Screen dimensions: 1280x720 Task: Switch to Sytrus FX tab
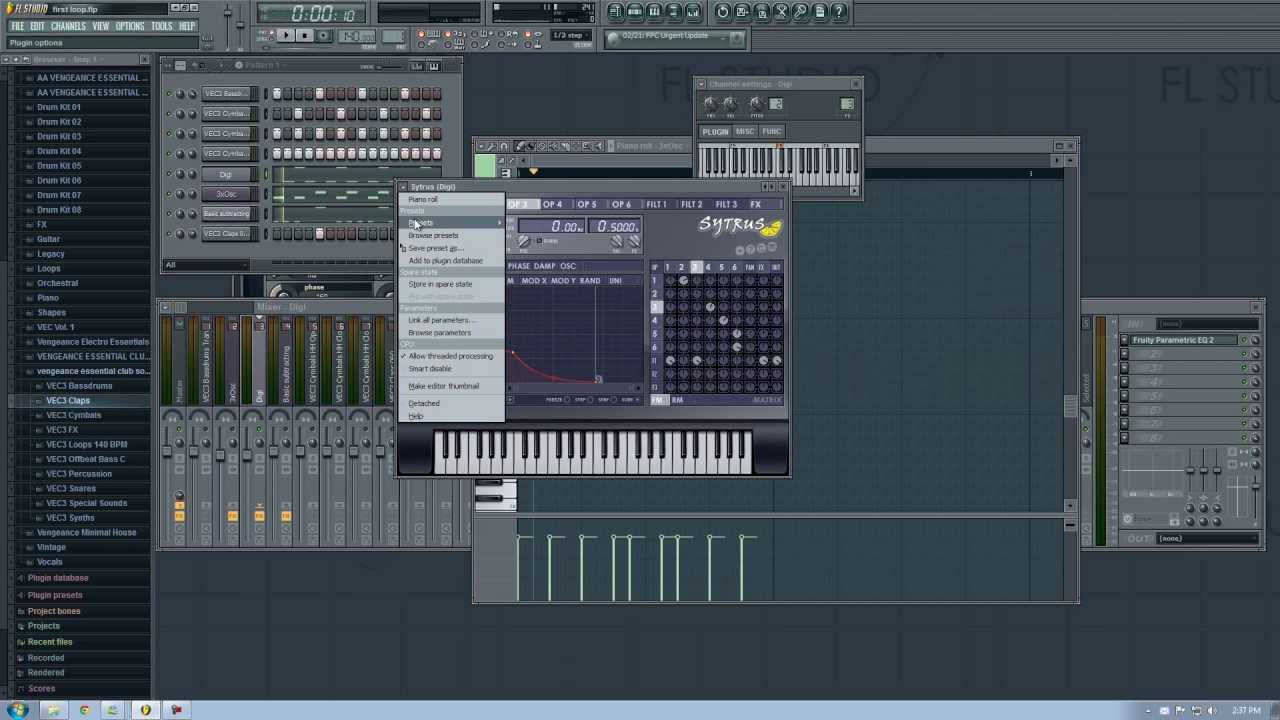coord(756,204)
